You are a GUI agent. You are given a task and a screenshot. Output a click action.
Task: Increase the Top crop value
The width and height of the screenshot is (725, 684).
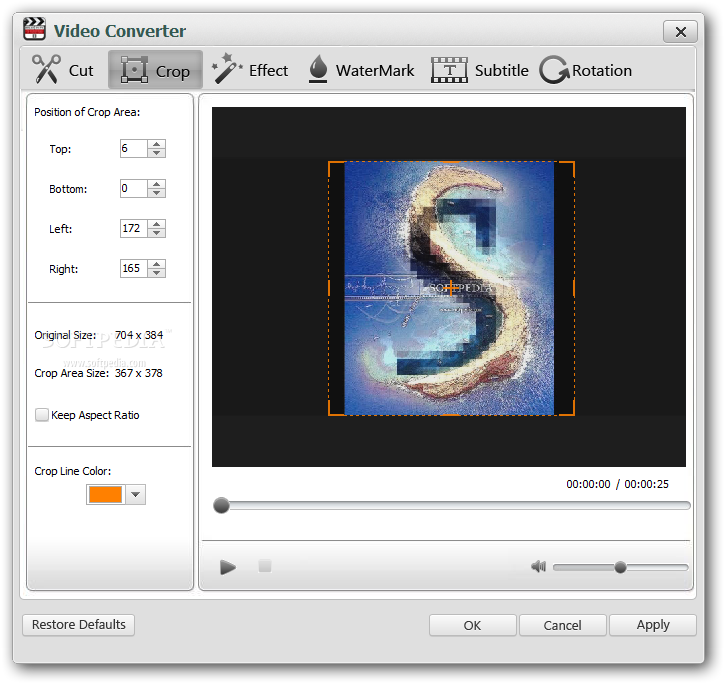(157, 144)
